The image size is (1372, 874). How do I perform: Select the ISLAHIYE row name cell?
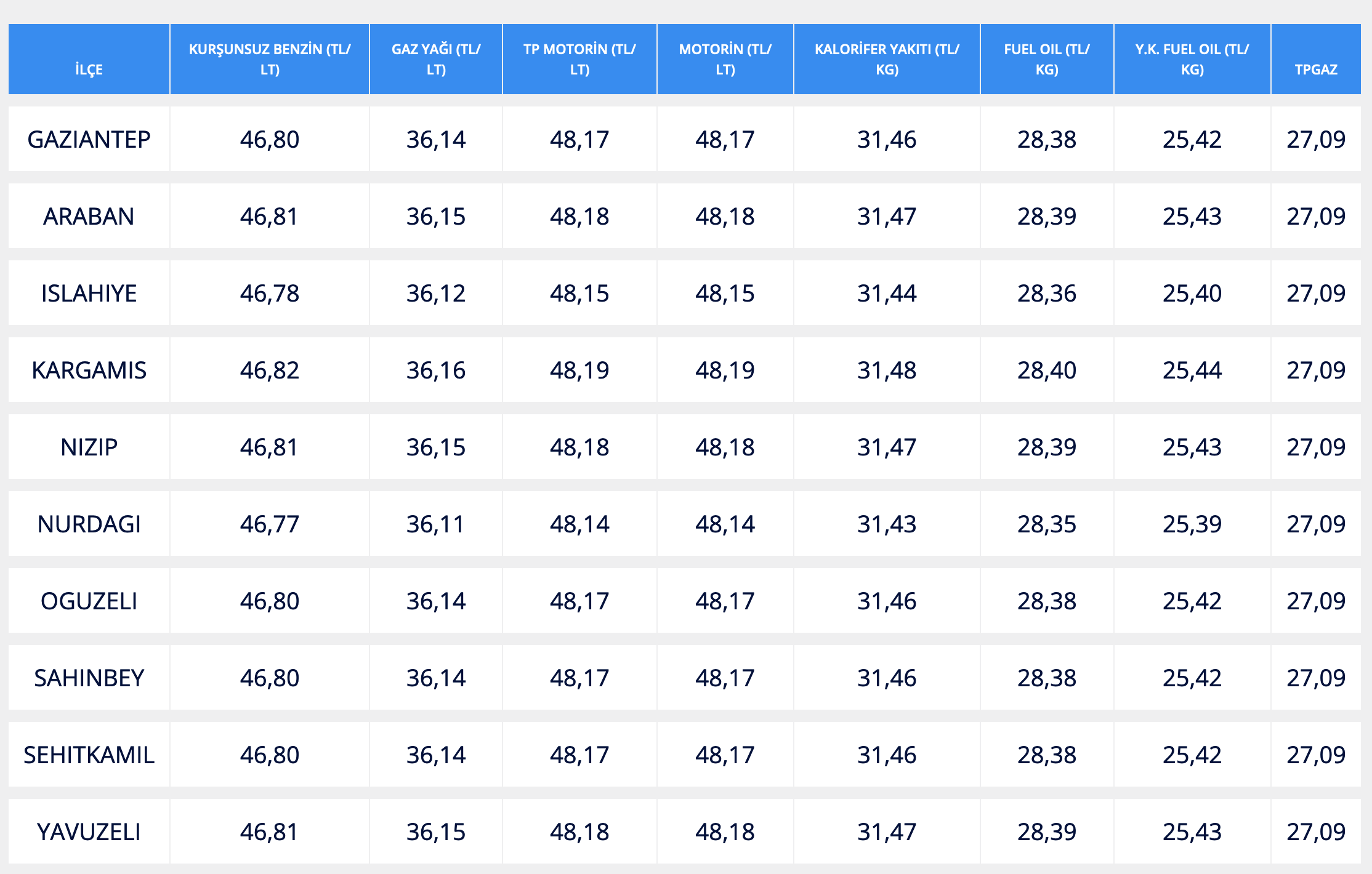(x=89, y=294)
